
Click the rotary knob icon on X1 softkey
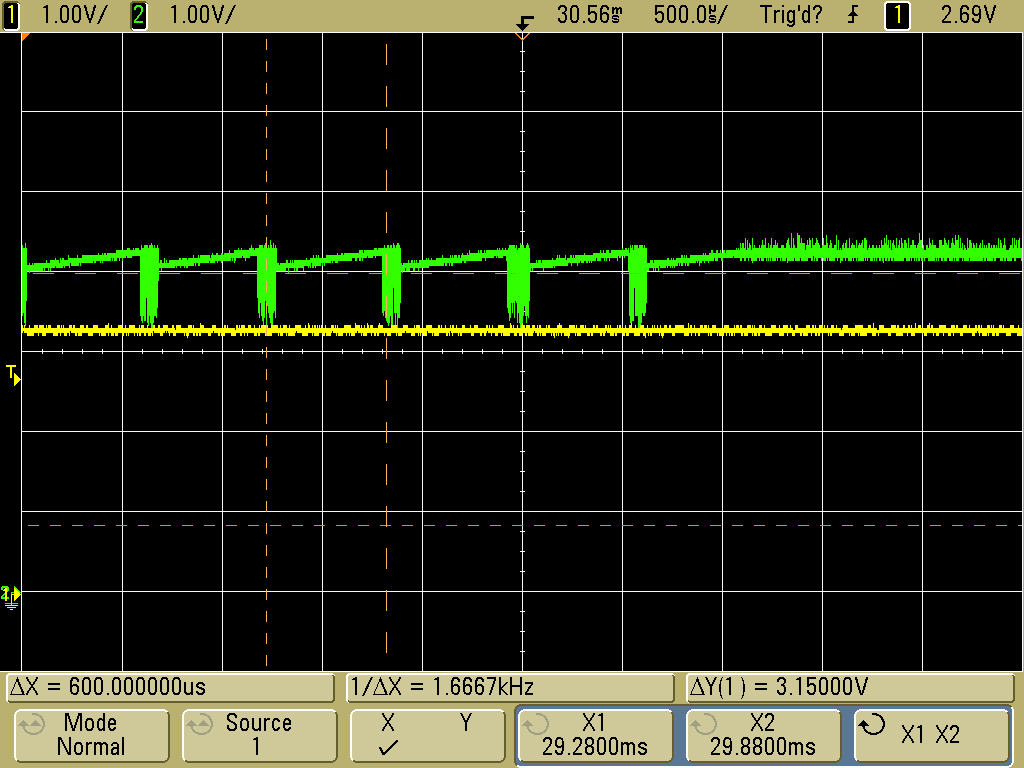tap(536, 724)
